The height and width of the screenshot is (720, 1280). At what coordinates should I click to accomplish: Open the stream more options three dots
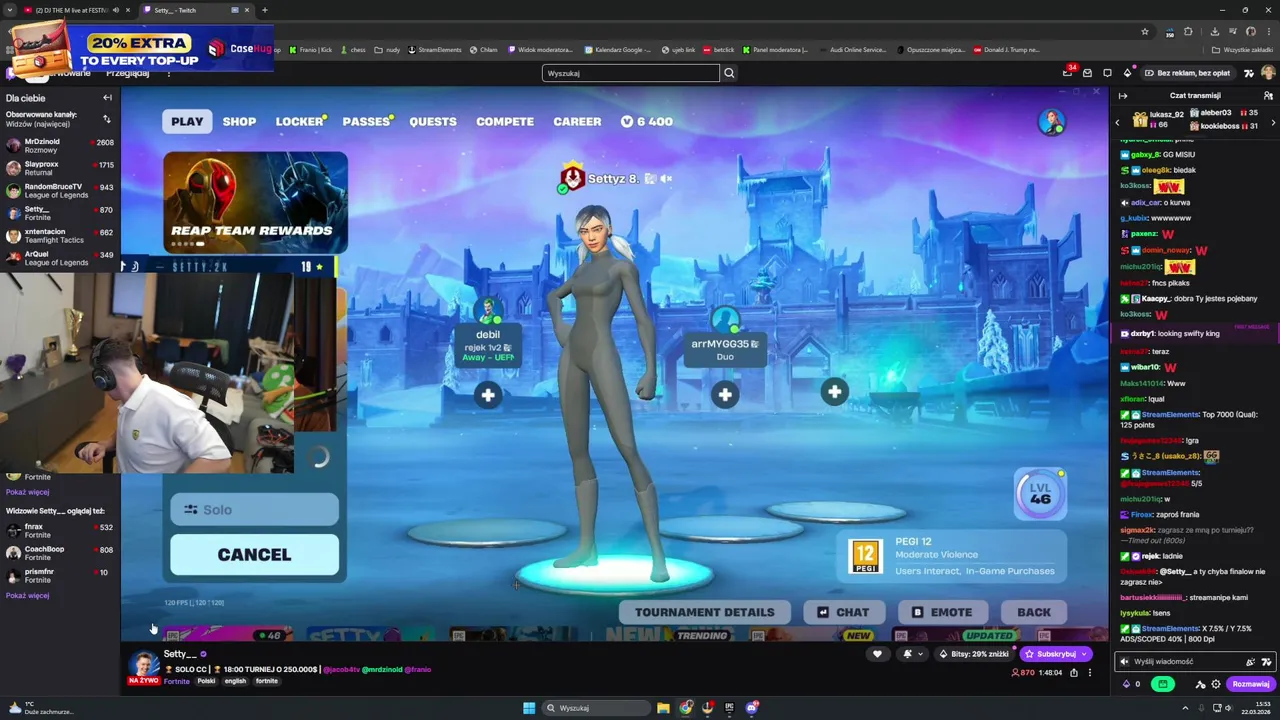pyautogui.click(x=1090, y=673)
